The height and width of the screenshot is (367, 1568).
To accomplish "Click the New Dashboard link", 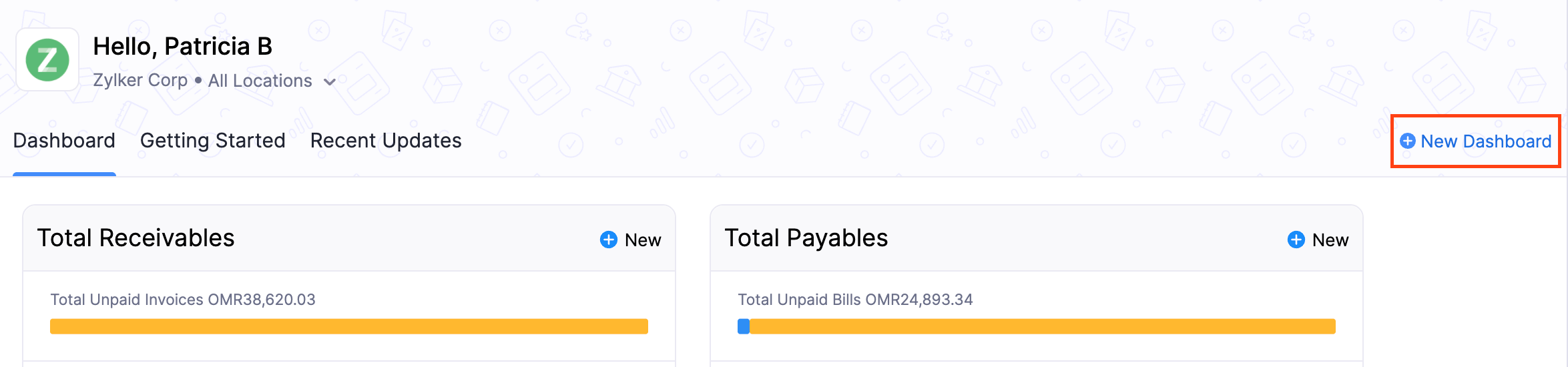I will [1485, 141].
